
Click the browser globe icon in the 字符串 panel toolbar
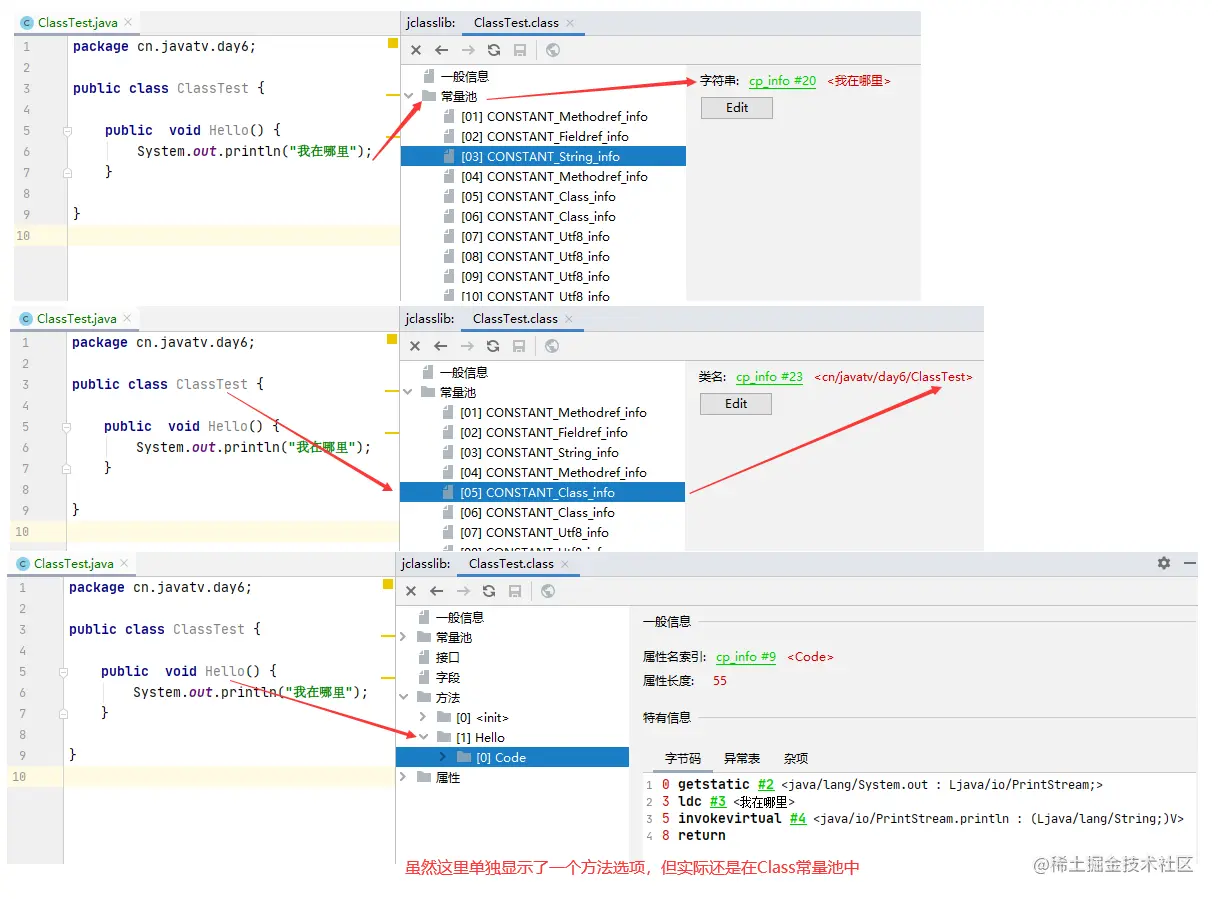pyautogui.click(x=553, y=50)
